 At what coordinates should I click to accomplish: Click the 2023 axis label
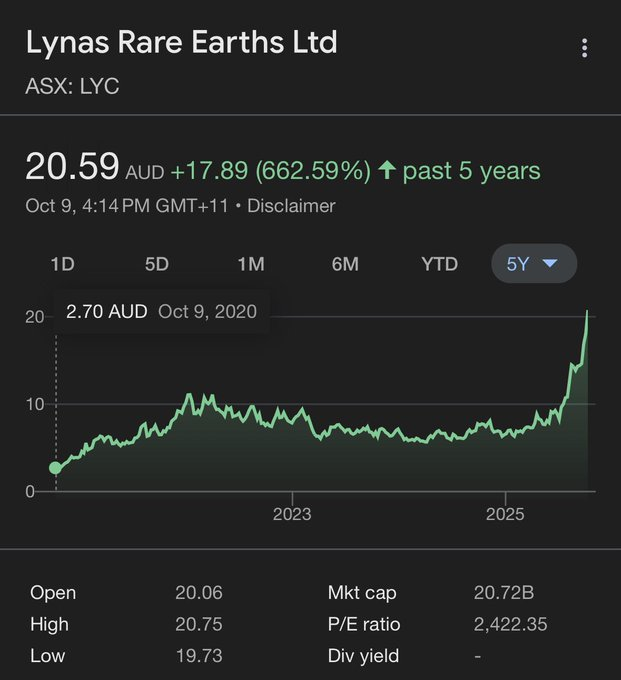[x=292, y=514]
